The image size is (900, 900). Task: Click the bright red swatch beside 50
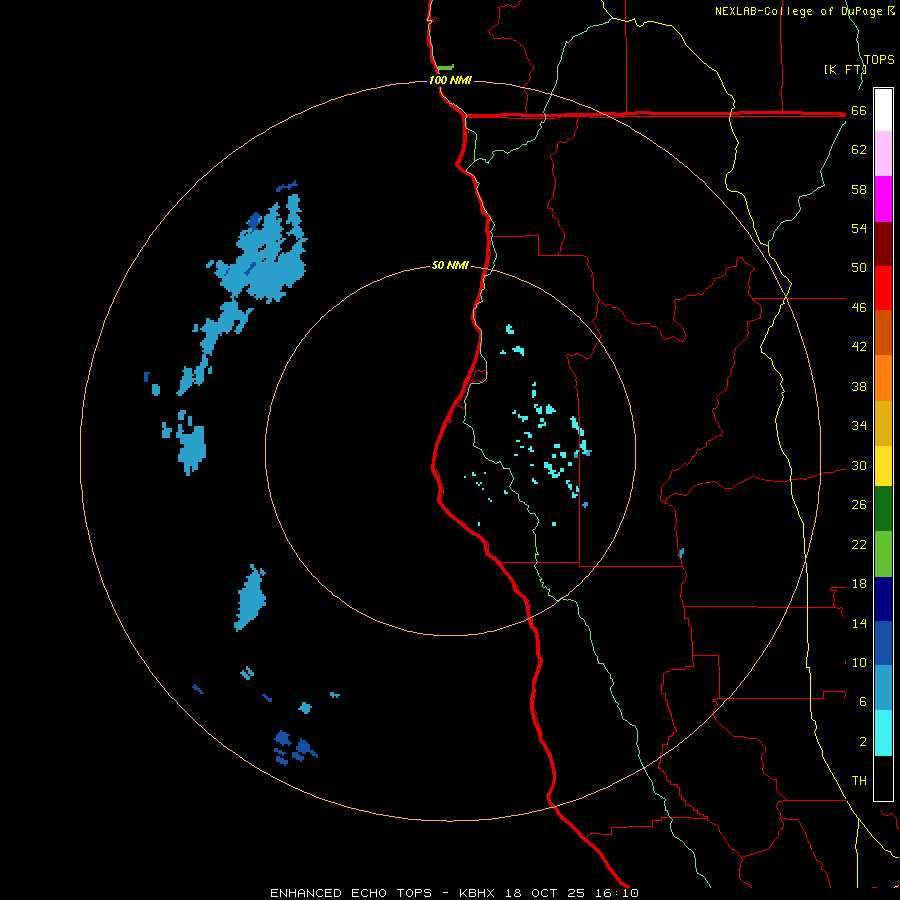click(883, 288)
